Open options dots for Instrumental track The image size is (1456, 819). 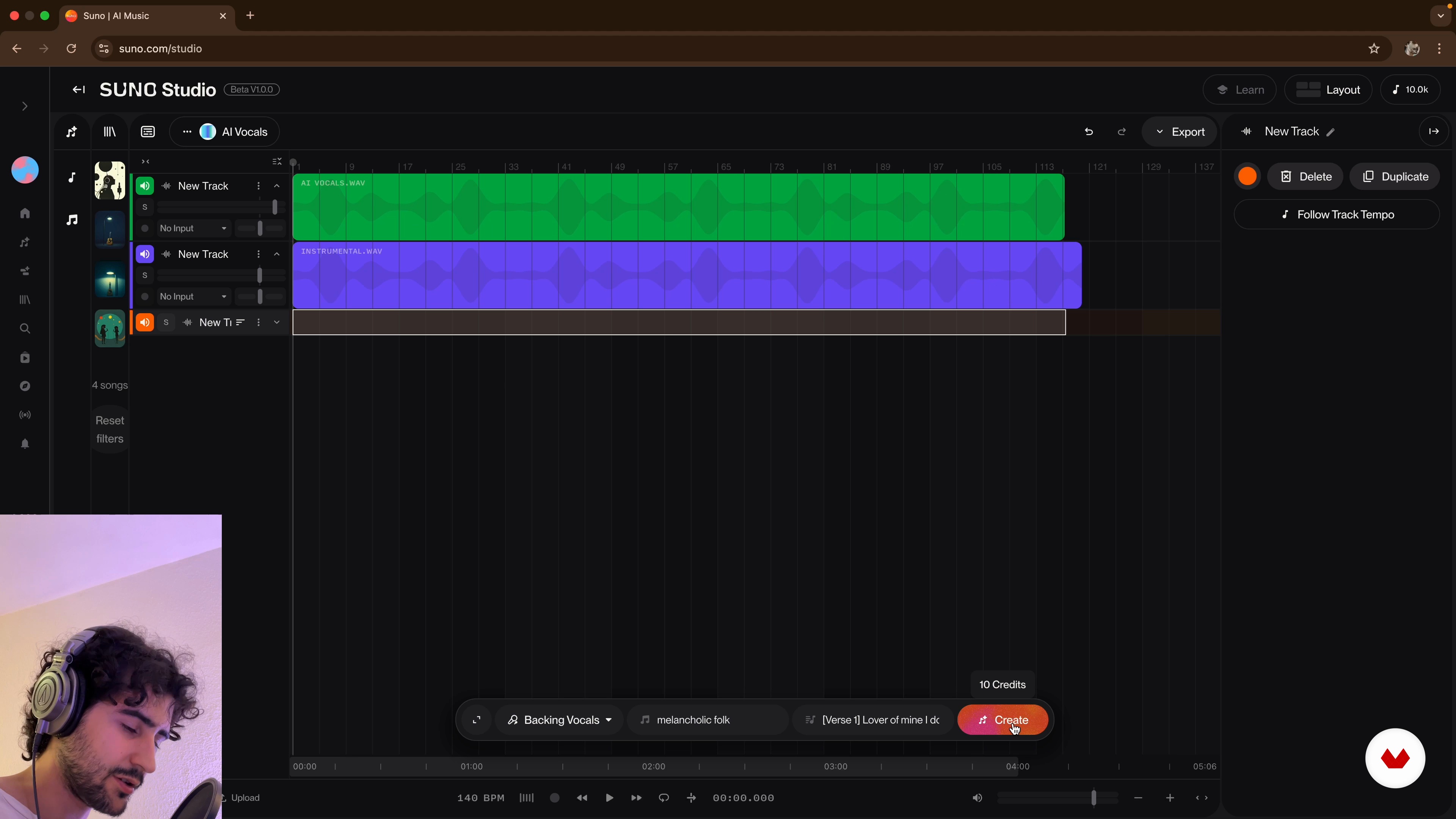258,254
